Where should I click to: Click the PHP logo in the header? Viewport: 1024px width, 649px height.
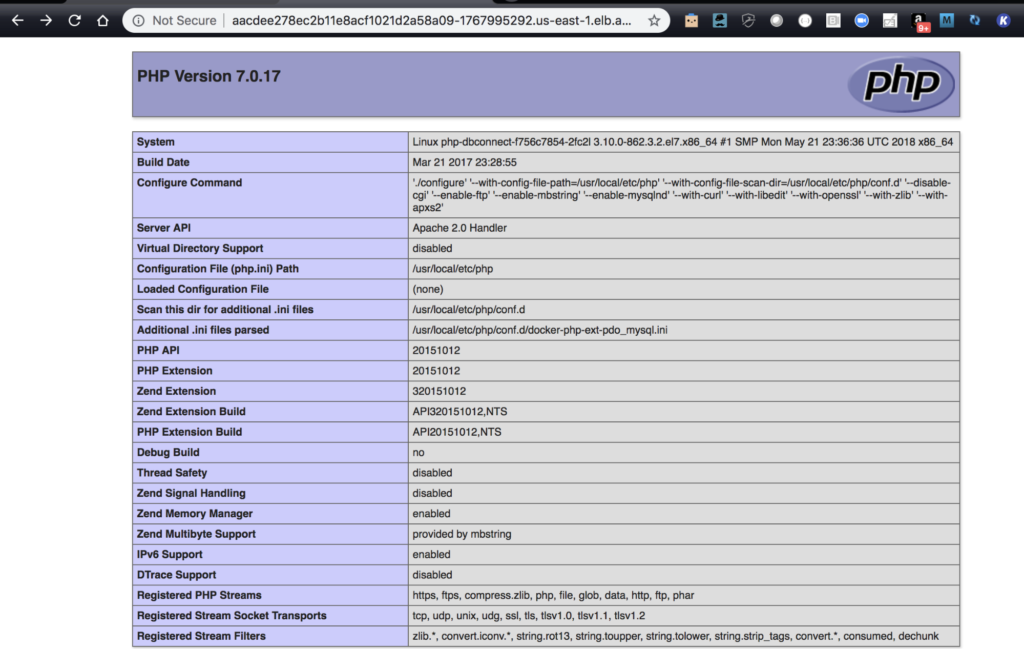(x=901, y=84)
